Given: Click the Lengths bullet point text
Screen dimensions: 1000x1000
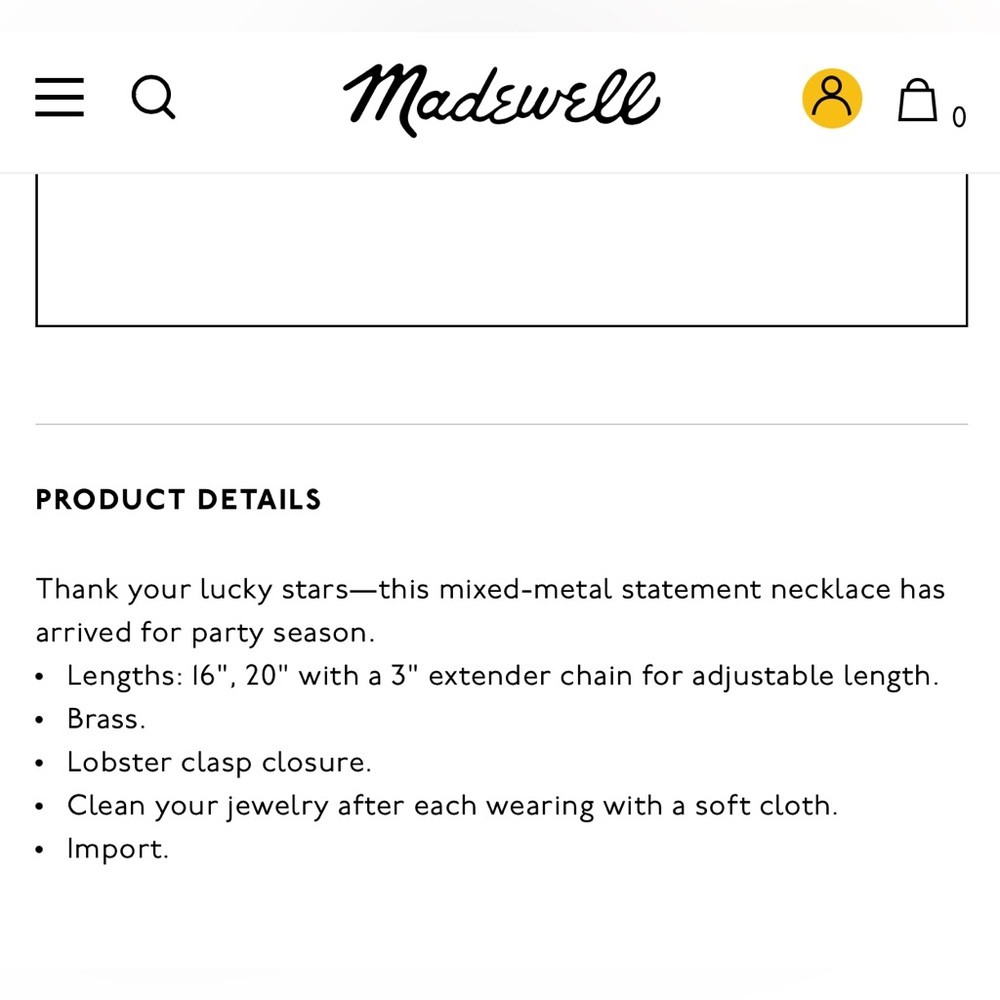Looking at the screenshot, I should [502, 676].
